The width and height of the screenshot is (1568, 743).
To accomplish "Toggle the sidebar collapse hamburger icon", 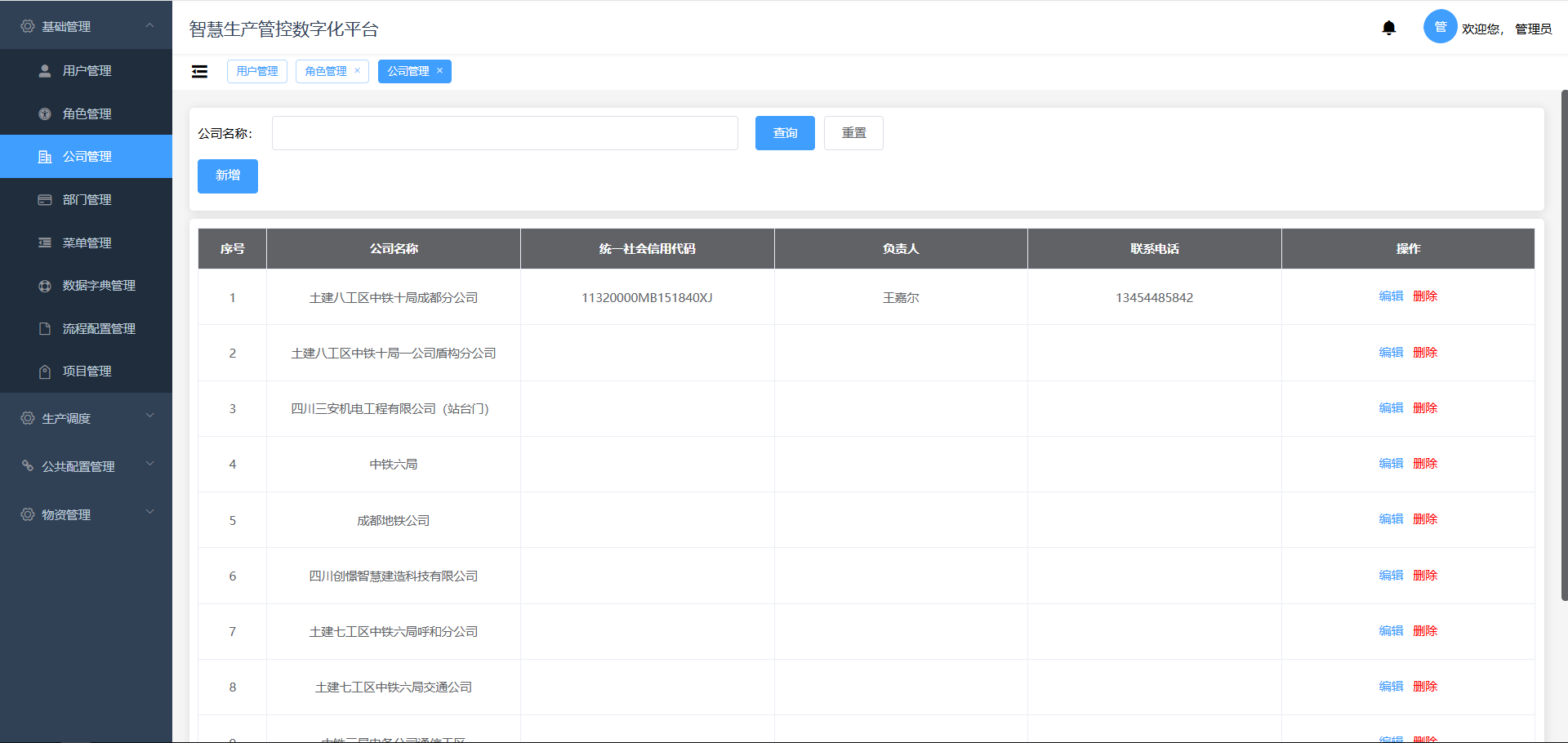I will point(199,72).
